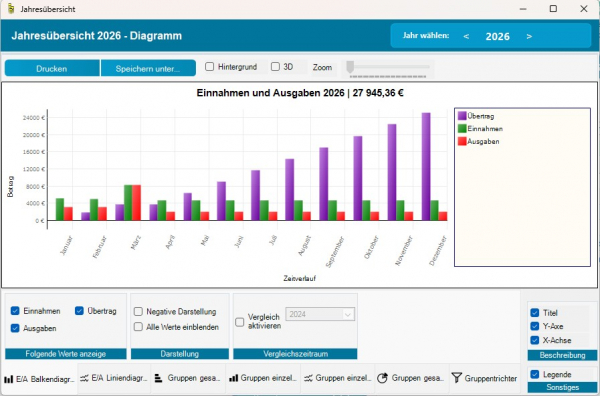Open the Gruppen einzel. line chart tab

(x=338, y=378)
